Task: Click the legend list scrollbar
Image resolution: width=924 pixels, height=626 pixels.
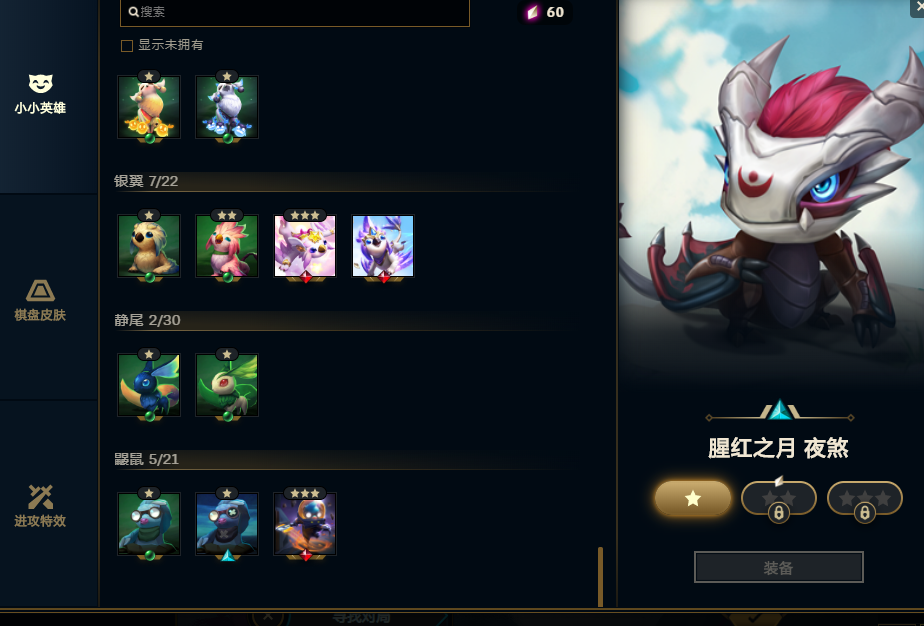Action: pos(600,576)
